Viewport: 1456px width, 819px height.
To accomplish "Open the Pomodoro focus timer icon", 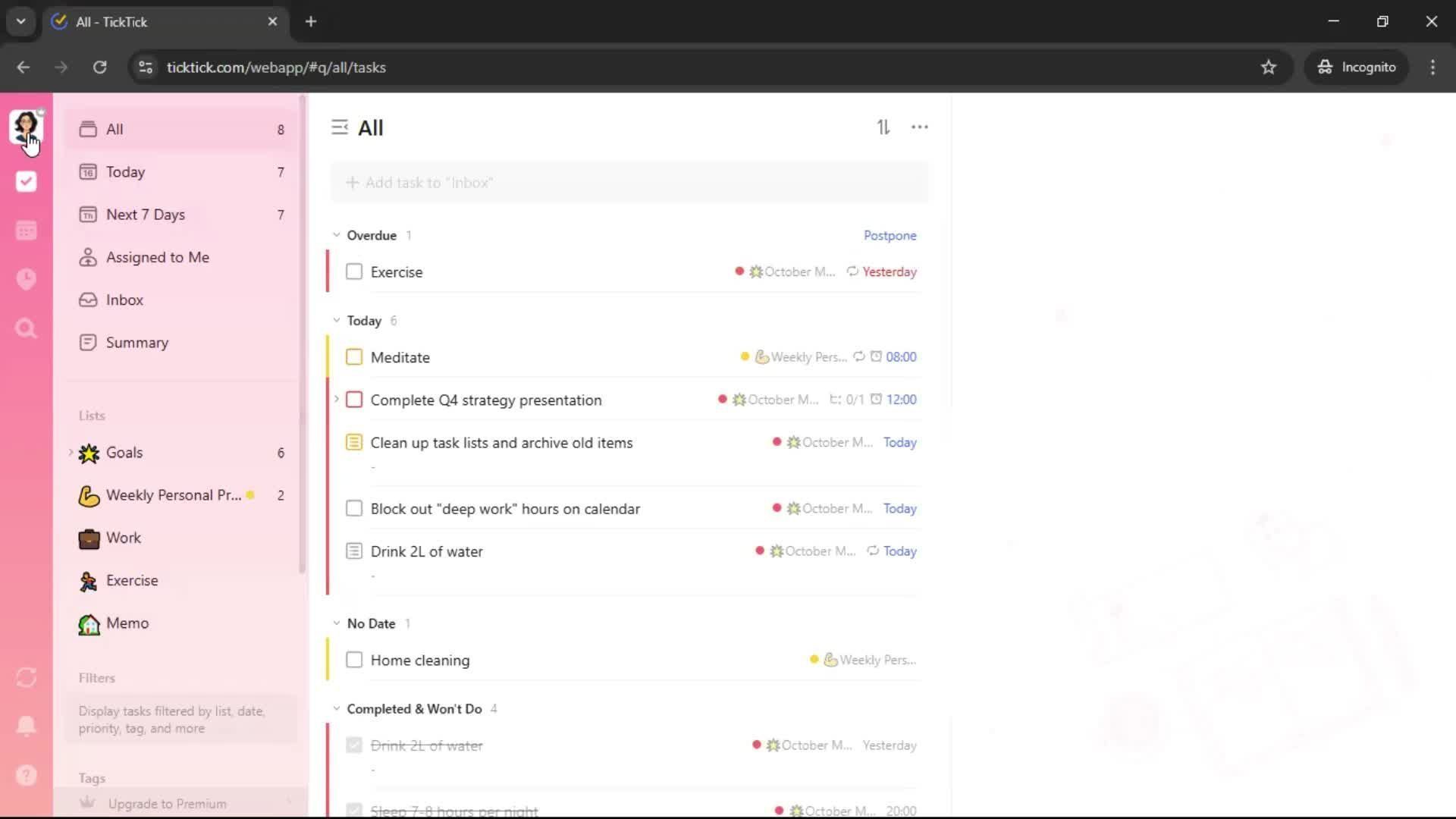I will coord(26,279).
